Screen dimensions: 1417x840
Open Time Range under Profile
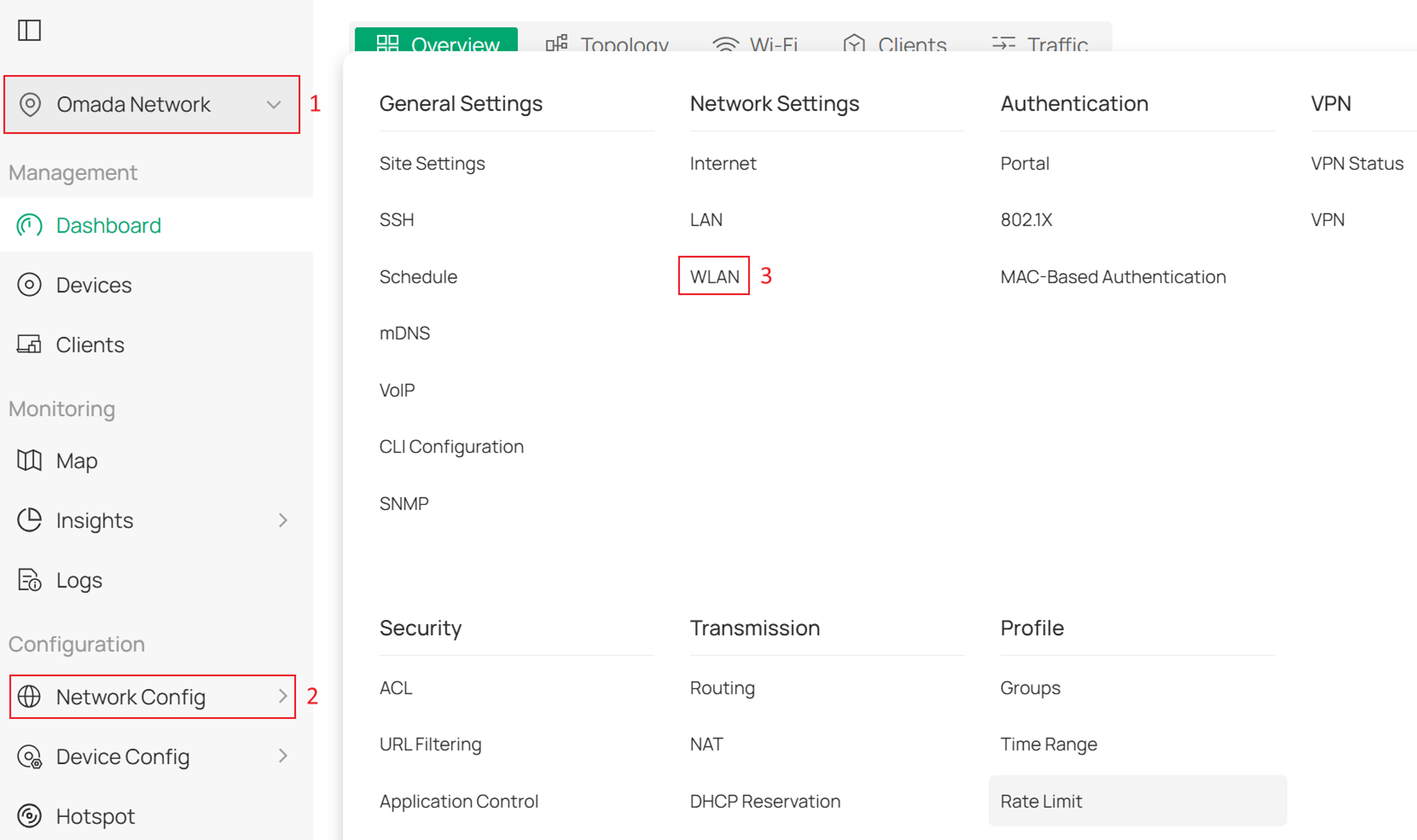click(x=1048, y=744)
